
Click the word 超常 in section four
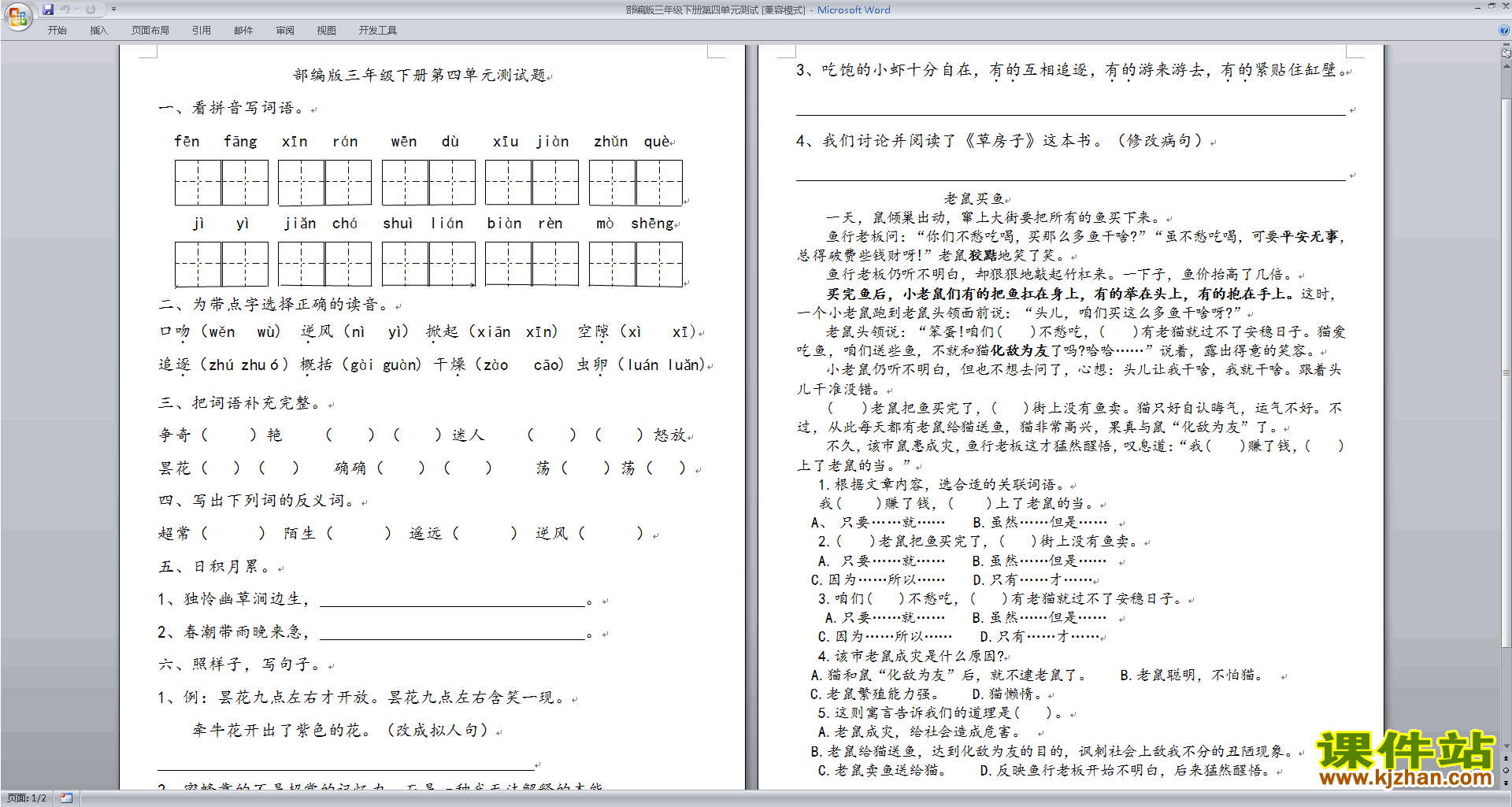tap(174, 534)
